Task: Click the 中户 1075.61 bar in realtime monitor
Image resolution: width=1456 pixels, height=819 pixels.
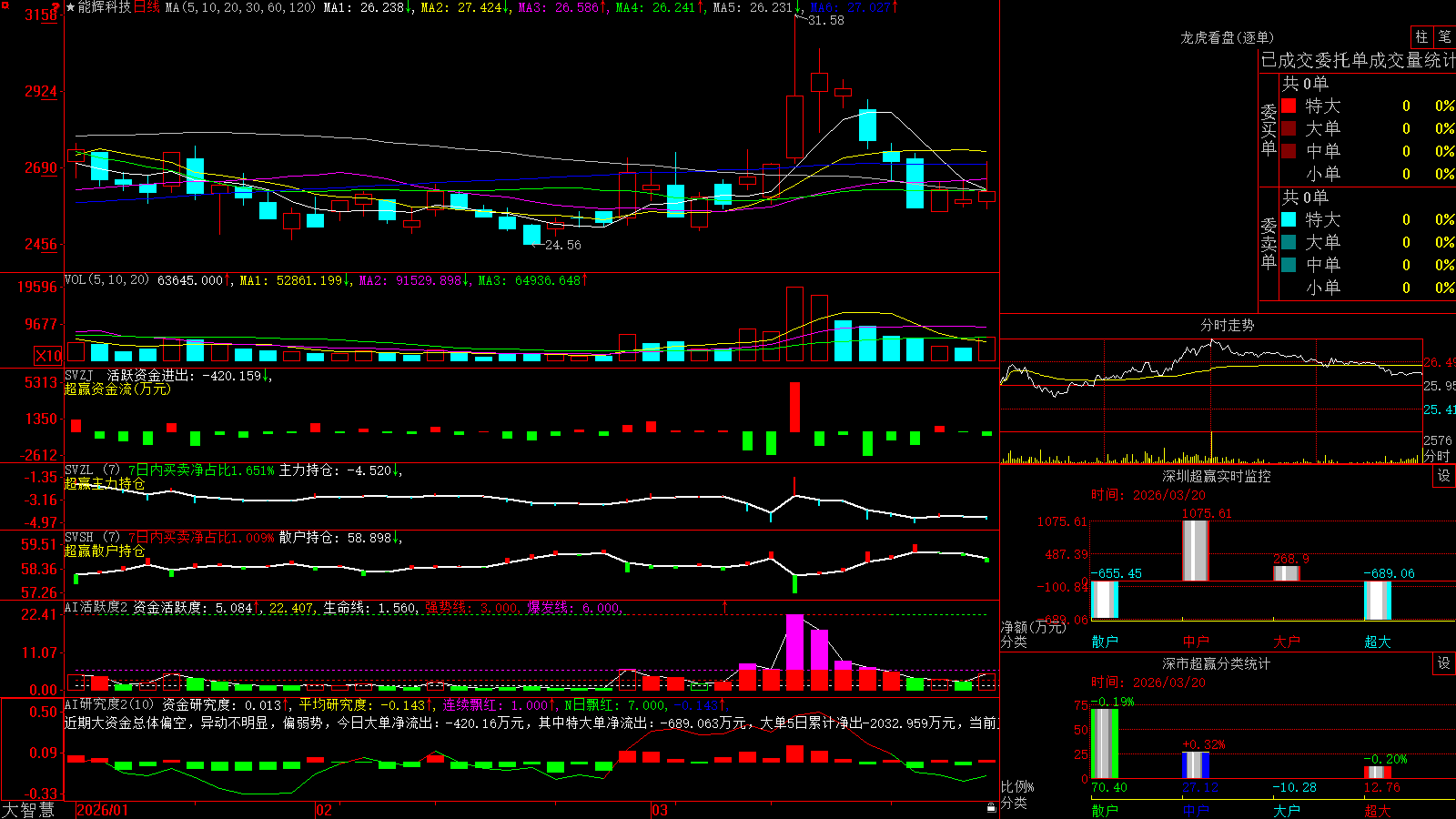Action: 1196,551
